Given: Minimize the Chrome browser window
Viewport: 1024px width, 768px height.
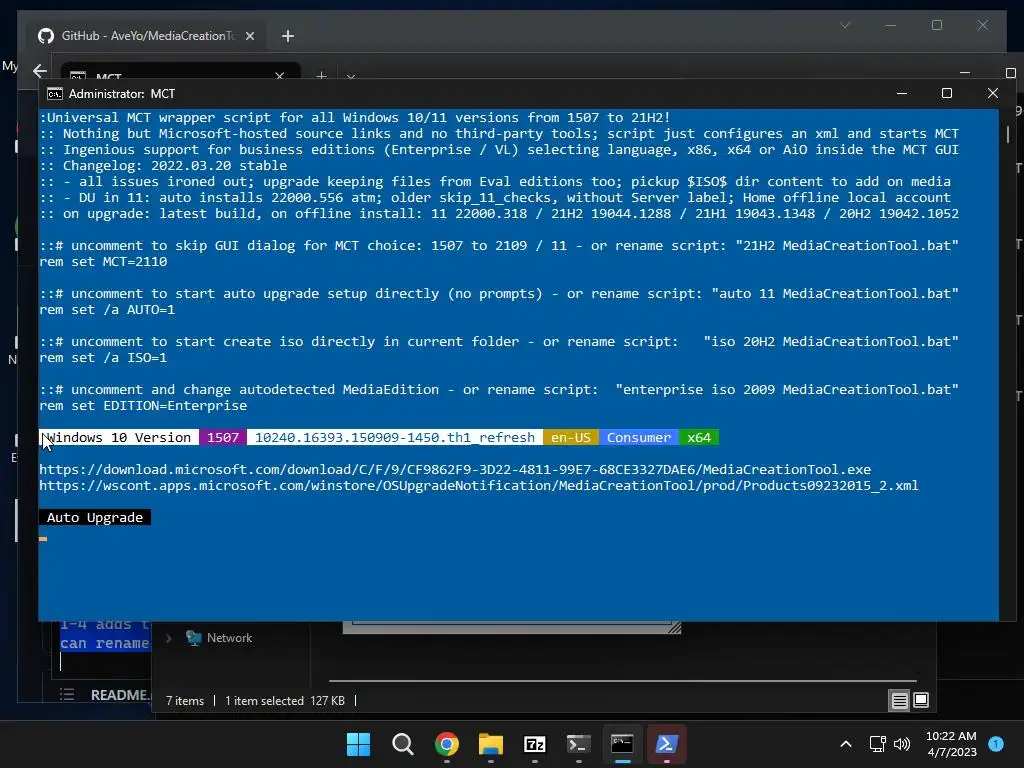Looking at the screenshot, I should 891,25.
